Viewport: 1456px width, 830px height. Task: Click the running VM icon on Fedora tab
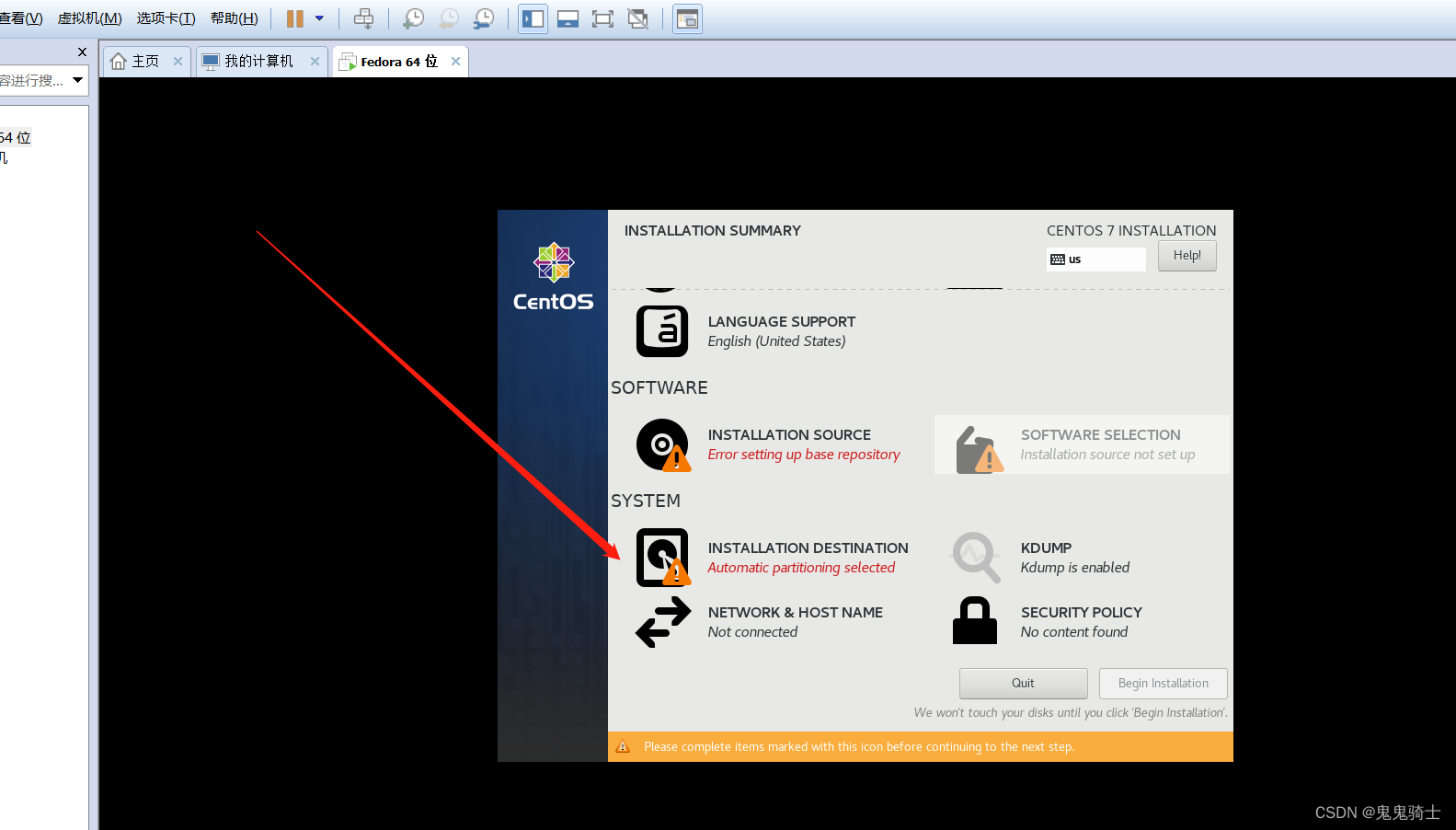(348, 62)
